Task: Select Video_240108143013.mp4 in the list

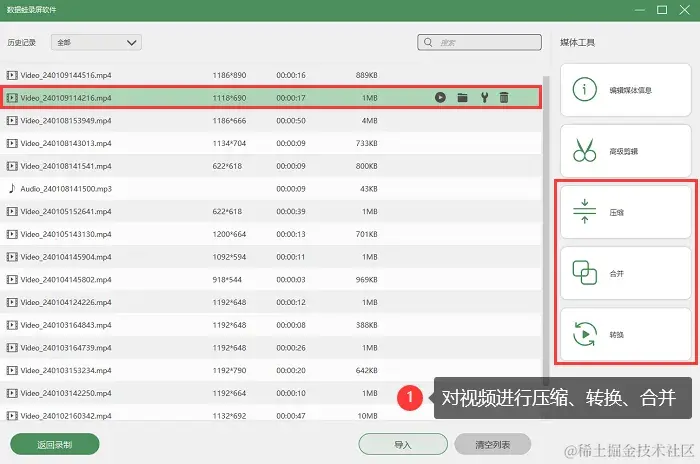Action: (271, 143)
